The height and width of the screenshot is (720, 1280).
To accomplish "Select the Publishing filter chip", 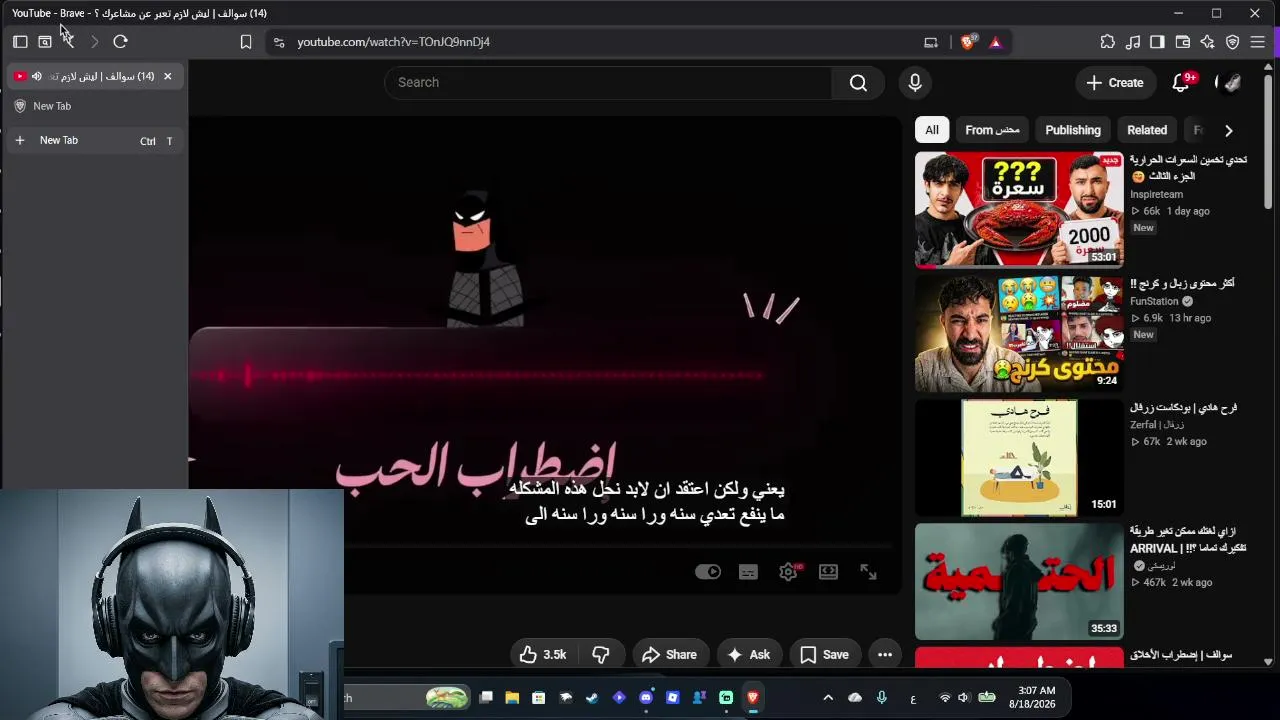I will (x=1073, y=130).
